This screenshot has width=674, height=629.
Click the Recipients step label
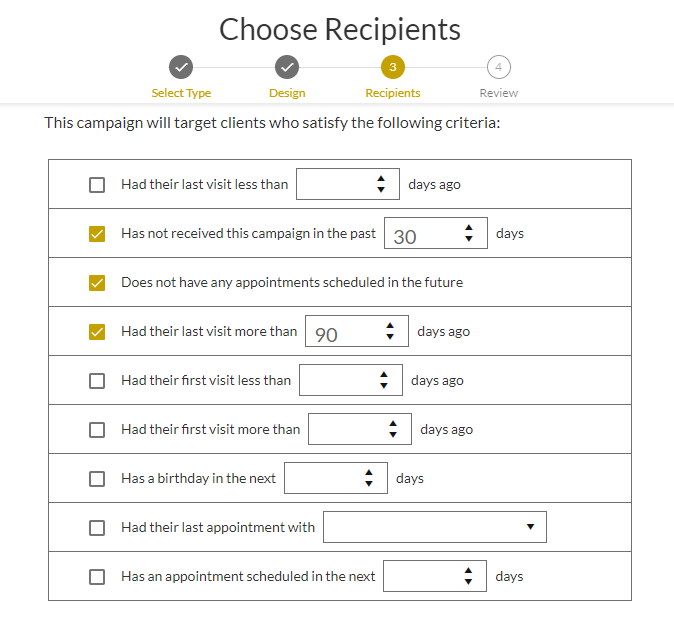click(393, 93)
